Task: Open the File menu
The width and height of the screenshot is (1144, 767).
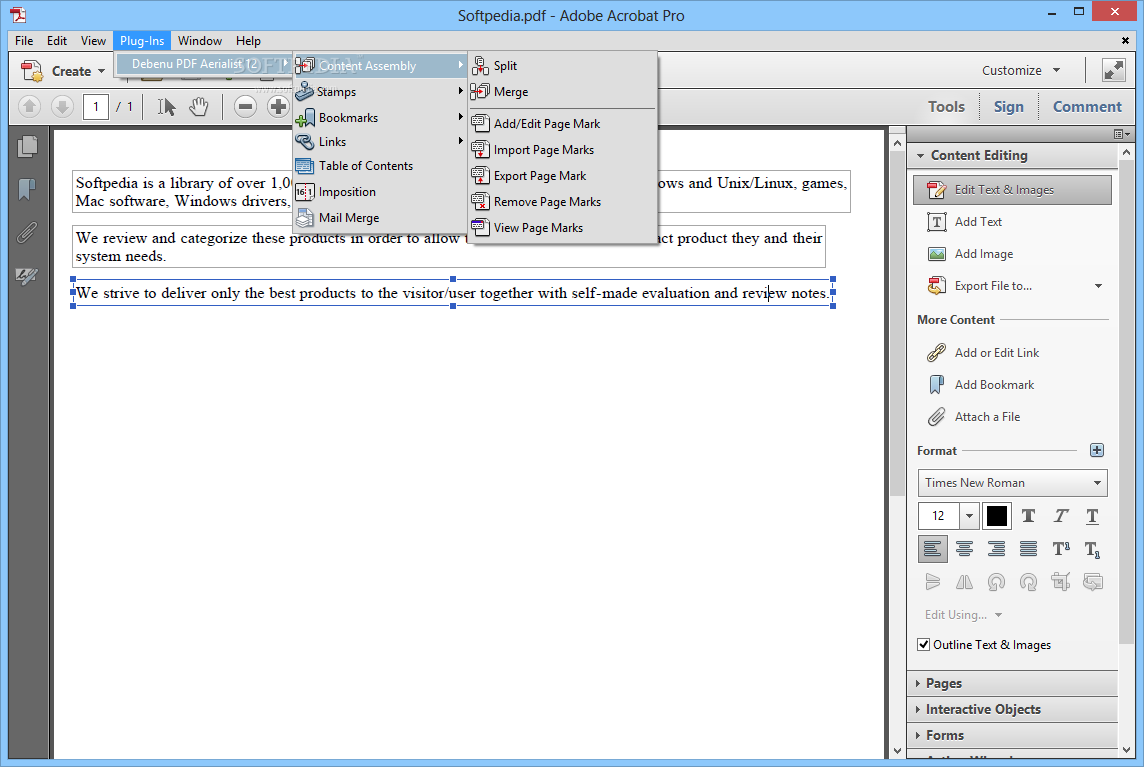Action: click(x=24, y=41)
